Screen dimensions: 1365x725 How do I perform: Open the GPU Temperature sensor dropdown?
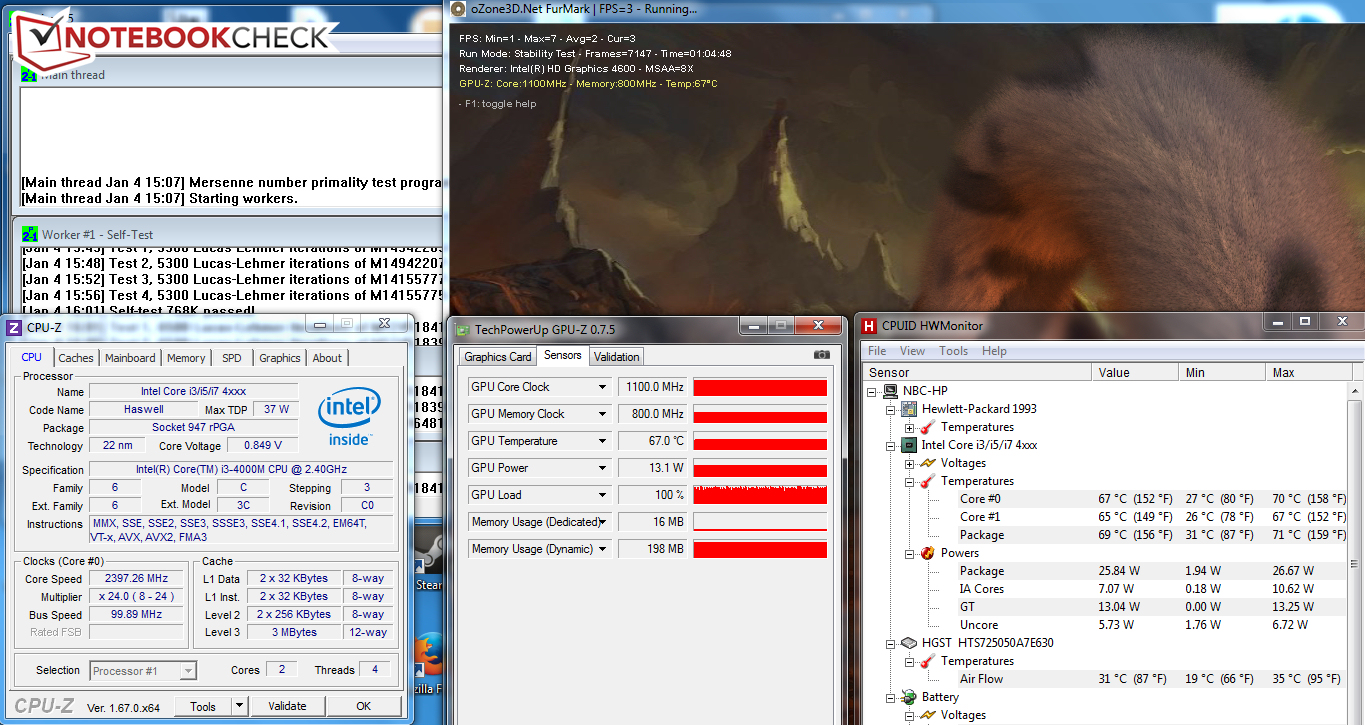[x=602, y=441]
